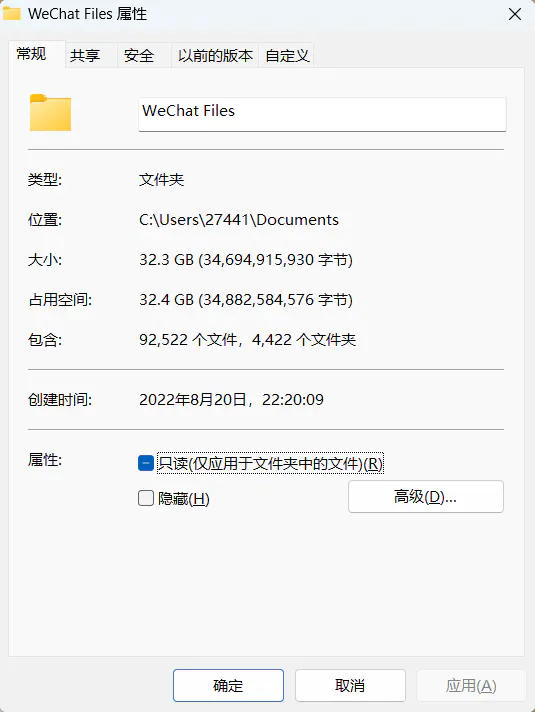Toggle the 只读 read-only checkbox
This screenshot has height=712, width=535.
point(146,463)
